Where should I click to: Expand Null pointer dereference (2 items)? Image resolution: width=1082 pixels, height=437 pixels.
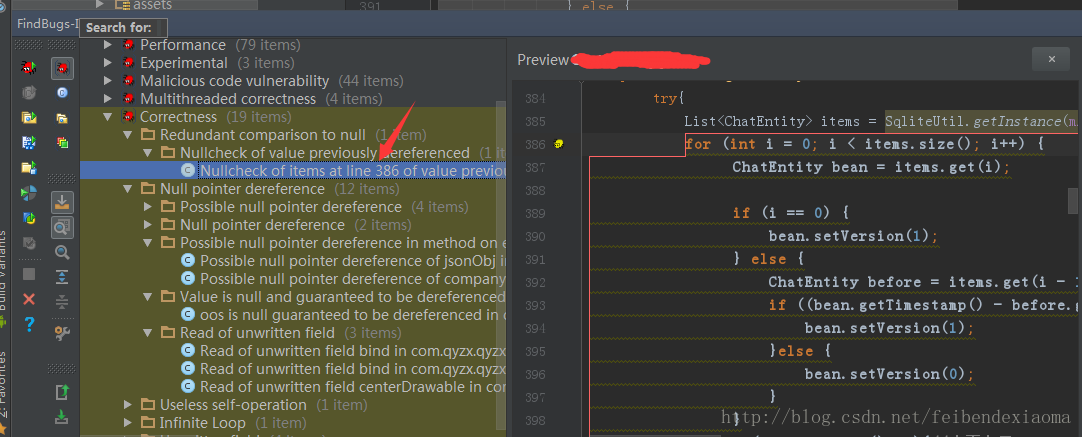(148, 224)
